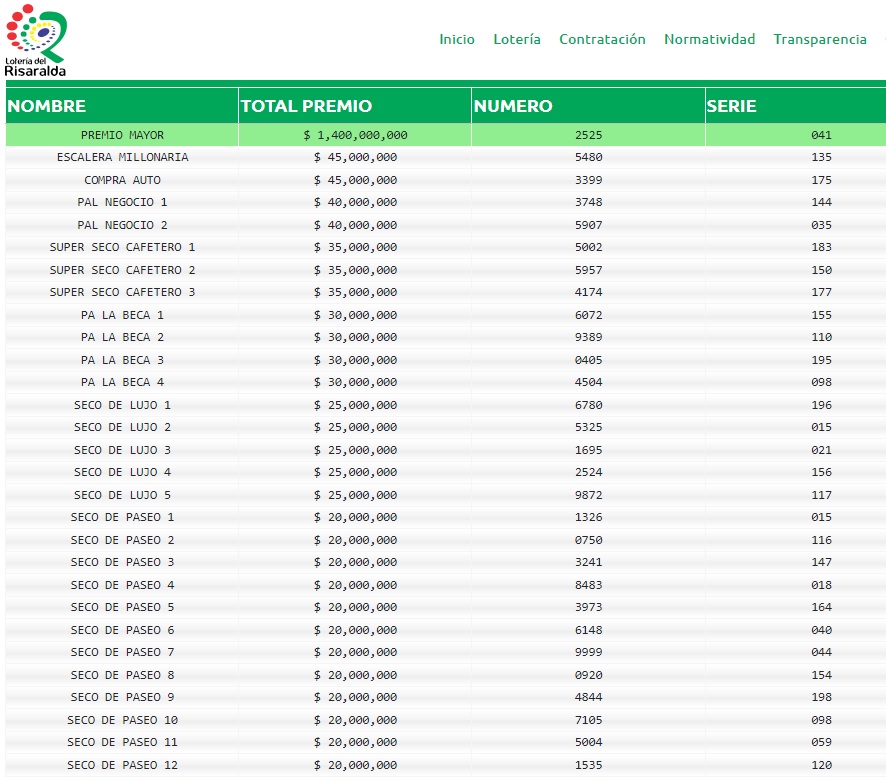The height and width of the screenshot is (781, 886).
Task: Click the PAL NEGOCIO 2 prize amount
Action: pyautogui.click(x=355, y=225)
